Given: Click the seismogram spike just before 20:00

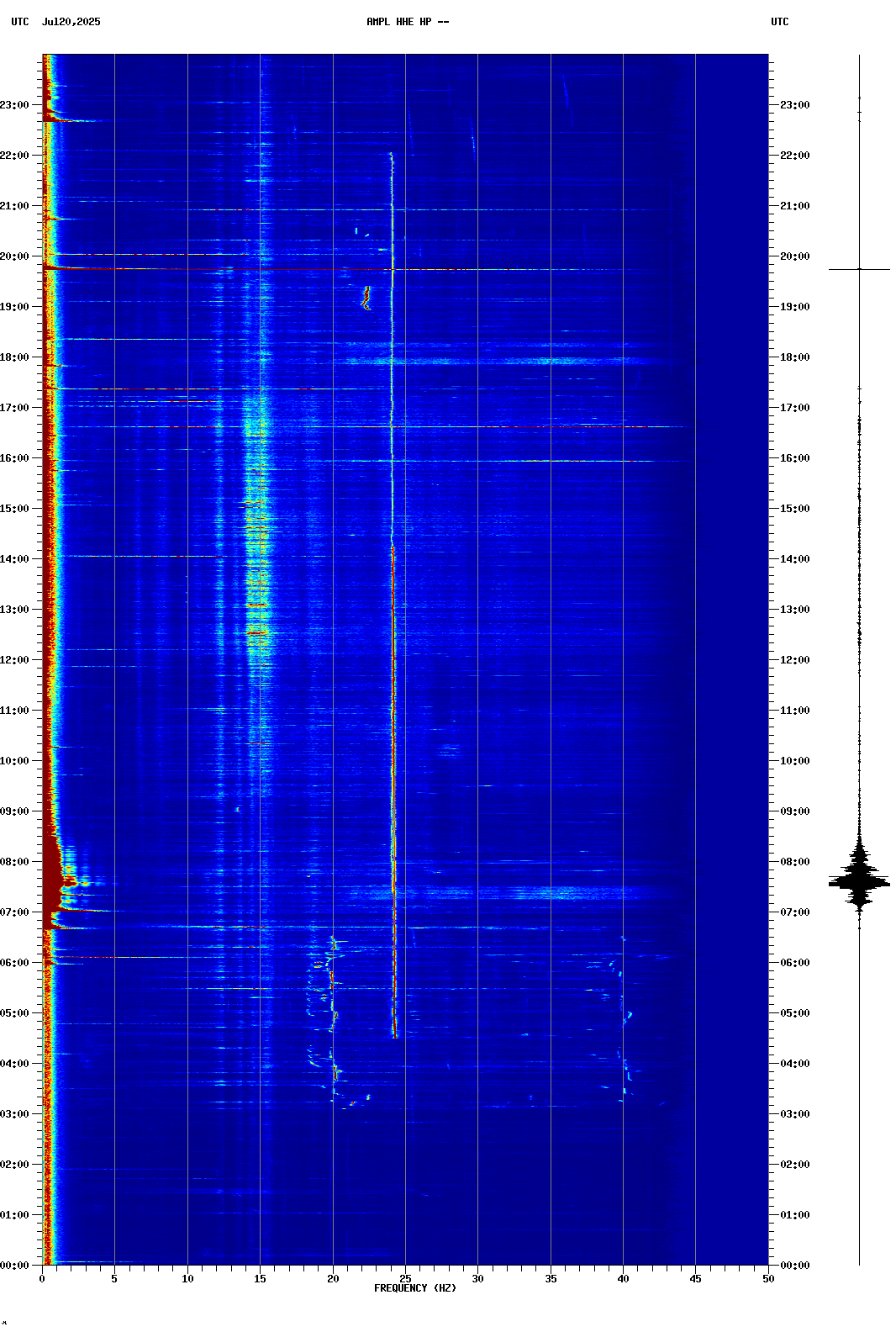Looking at the screenshot, I should tap(859, 269).
